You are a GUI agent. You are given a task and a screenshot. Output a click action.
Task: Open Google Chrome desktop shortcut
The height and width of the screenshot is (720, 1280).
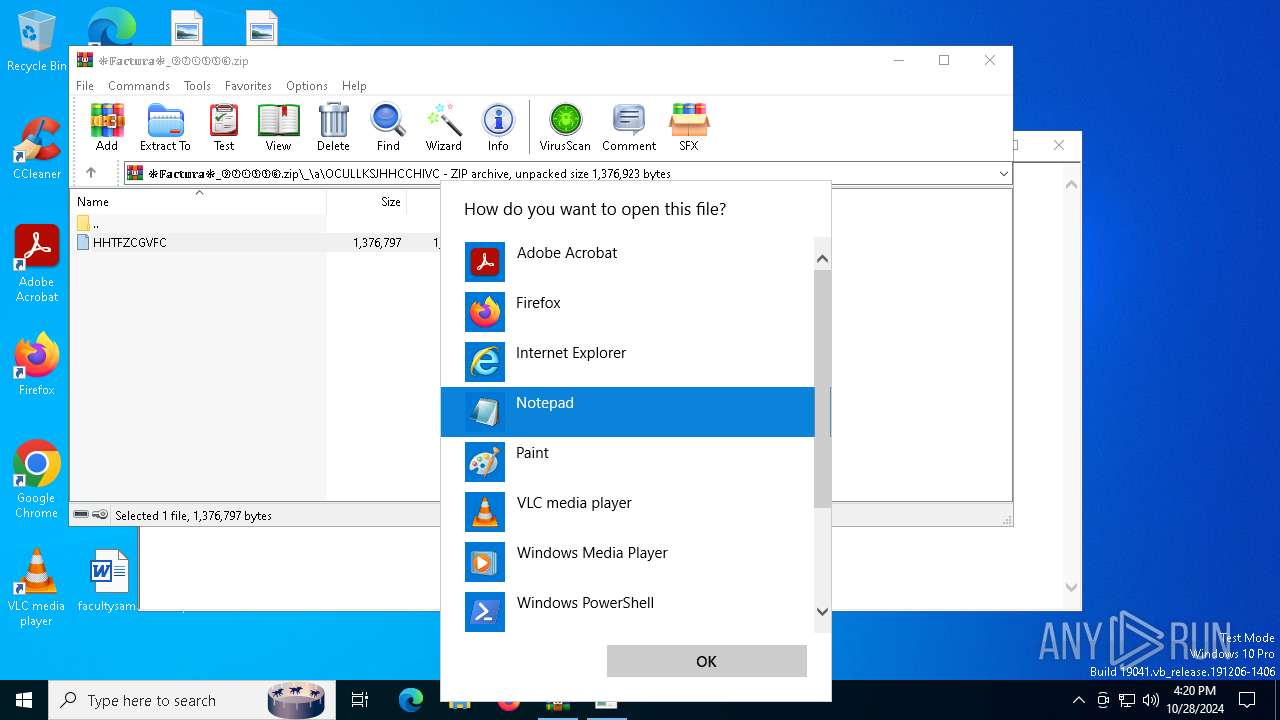36,479
